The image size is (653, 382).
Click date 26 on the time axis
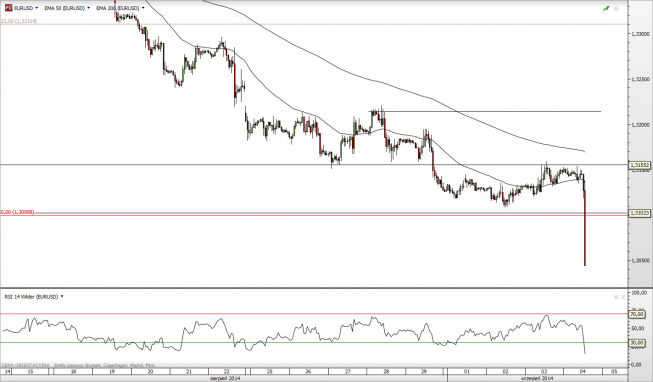click(x=308, y=371)
